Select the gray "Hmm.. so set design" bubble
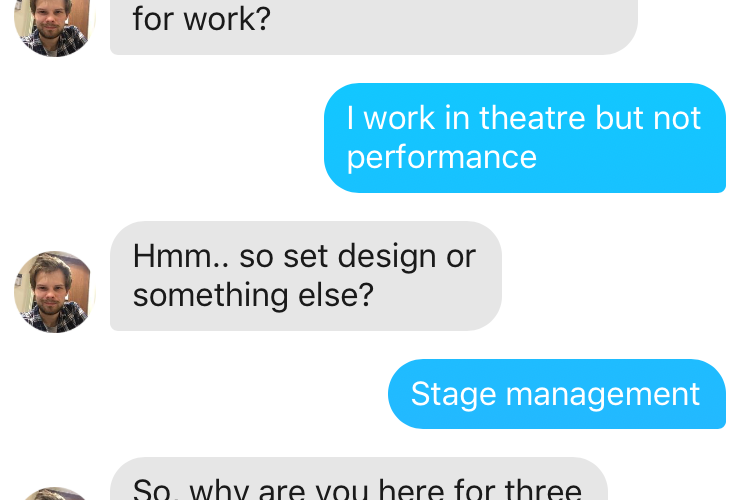747x500 pixels. 305,275
